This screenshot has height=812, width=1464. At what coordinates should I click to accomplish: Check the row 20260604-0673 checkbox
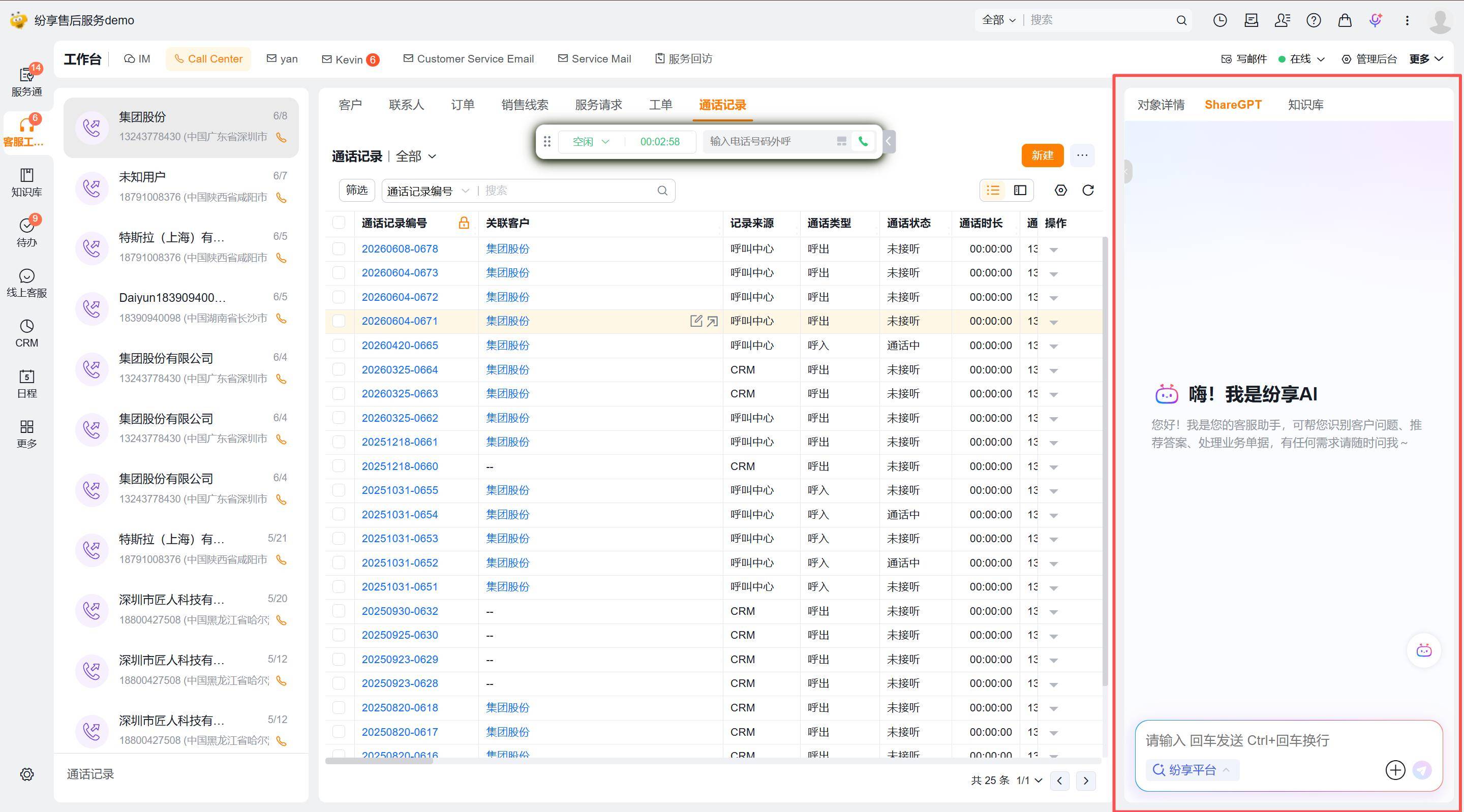coord(339,273)
